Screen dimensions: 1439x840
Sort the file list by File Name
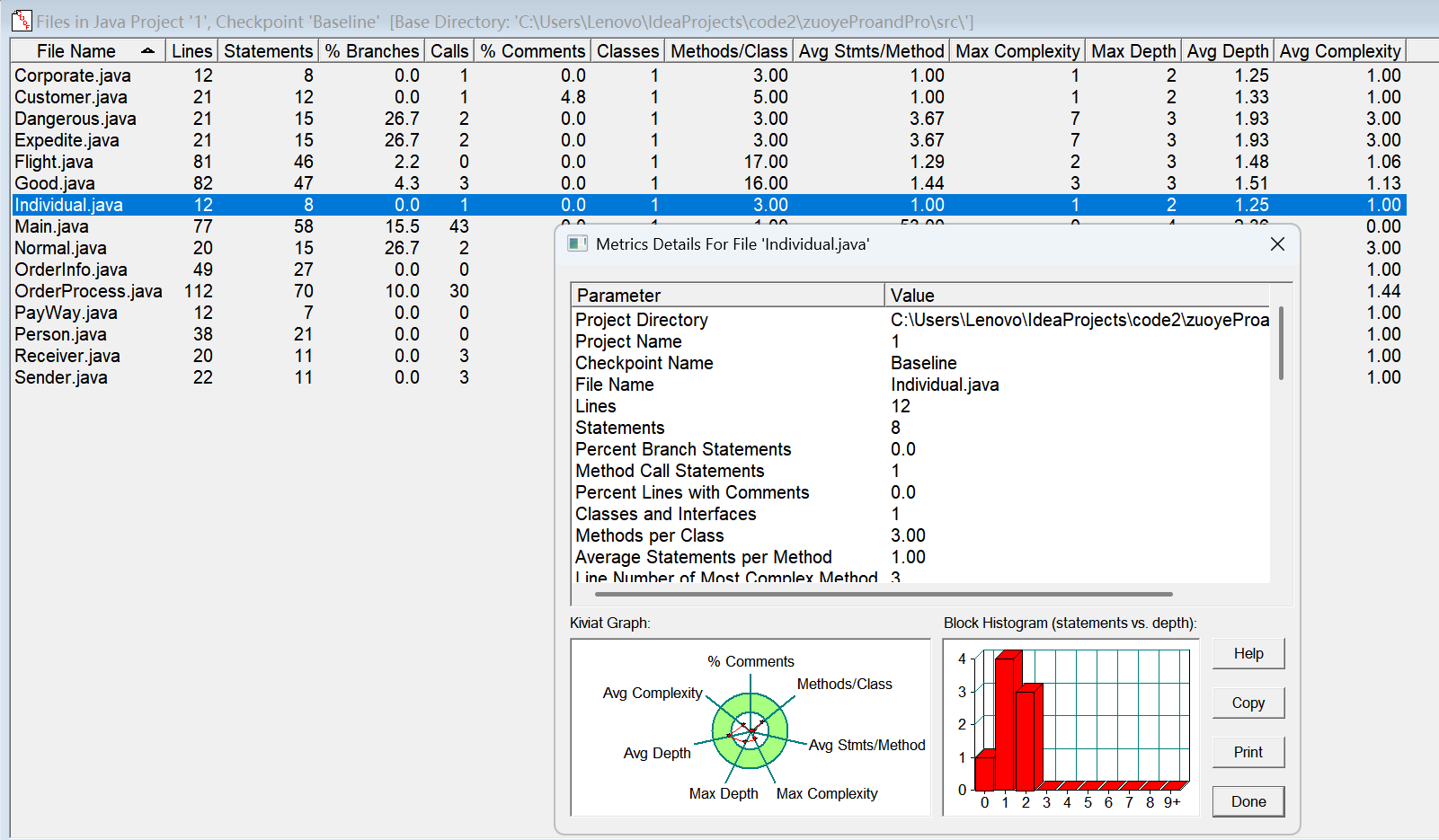[88, 51]
